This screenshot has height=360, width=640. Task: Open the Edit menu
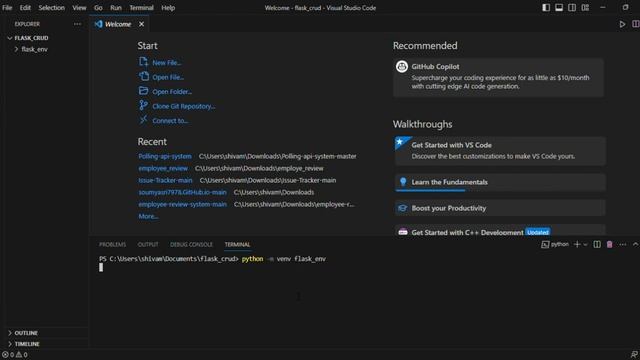[25, 8]
